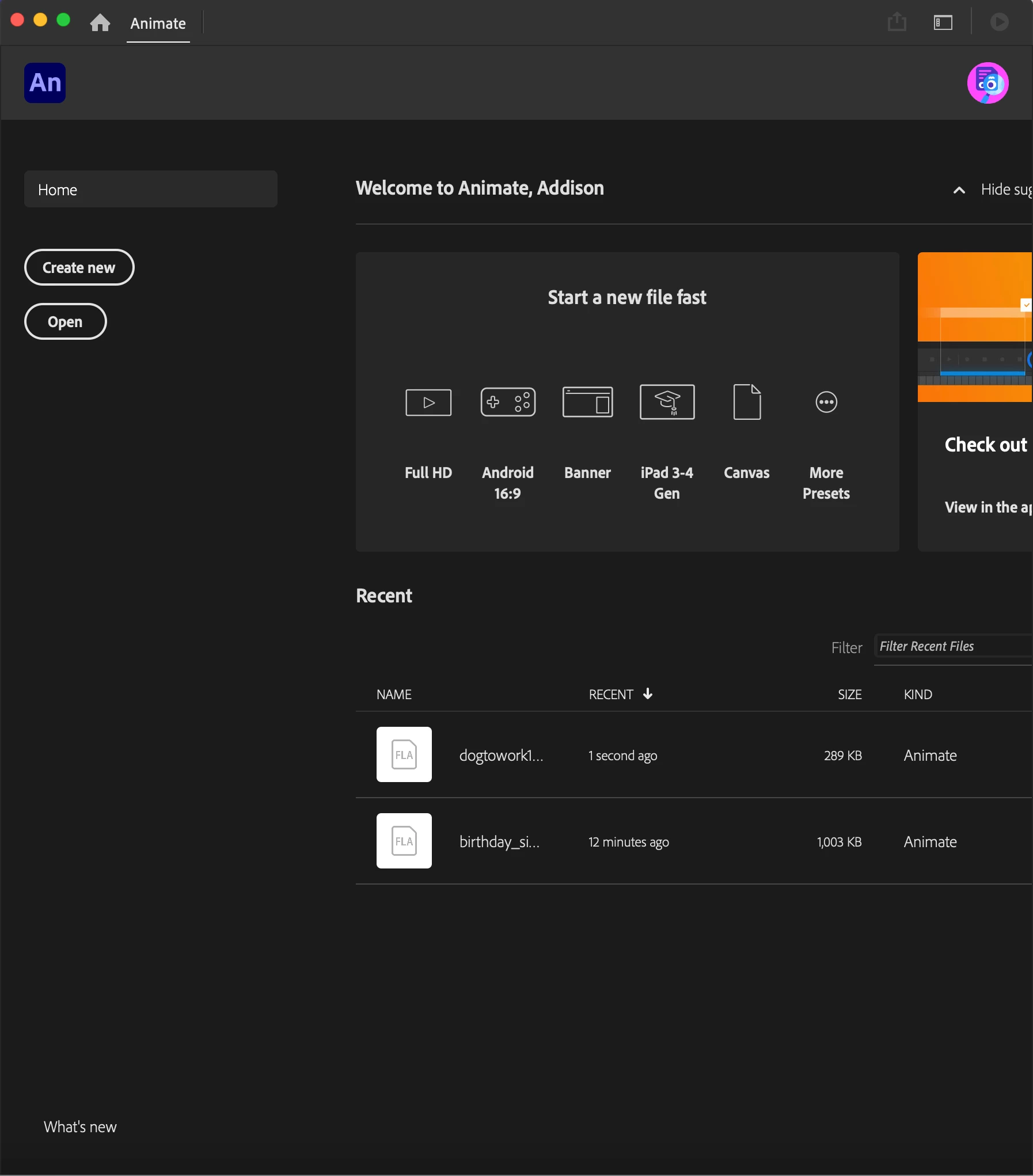
Task: Click Animate kind in dogtowork1 row
Action: coord(930,756)
